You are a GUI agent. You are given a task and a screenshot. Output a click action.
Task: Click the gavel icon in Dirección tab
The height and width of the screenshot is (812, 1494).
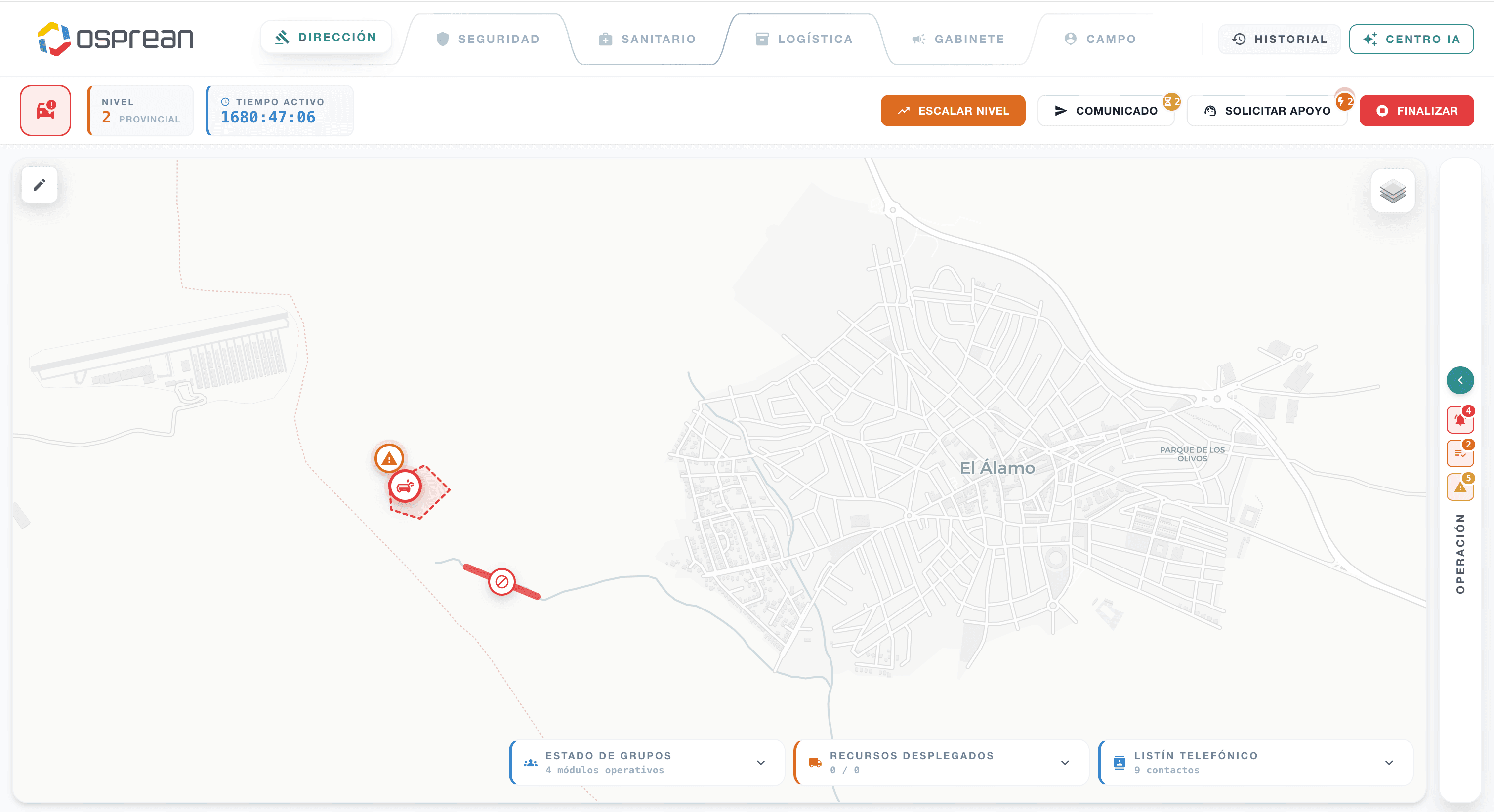[282, 37]
